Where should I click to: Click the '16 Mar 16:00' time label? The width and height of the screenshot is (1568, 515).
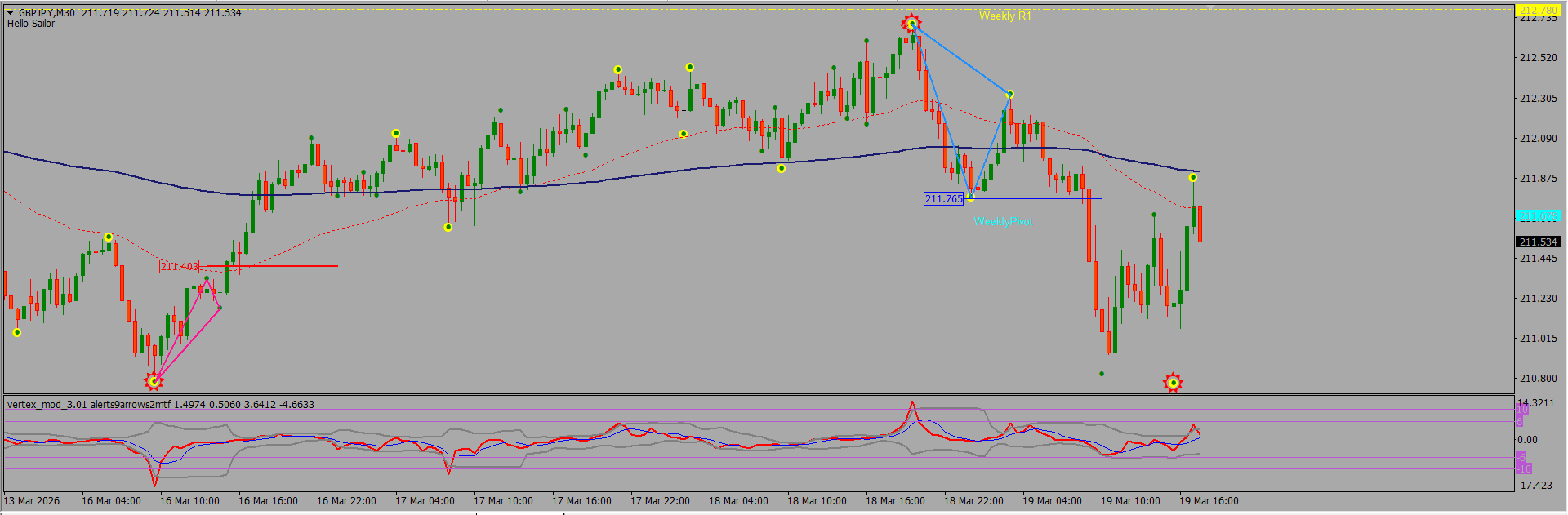tap(268, 500)
